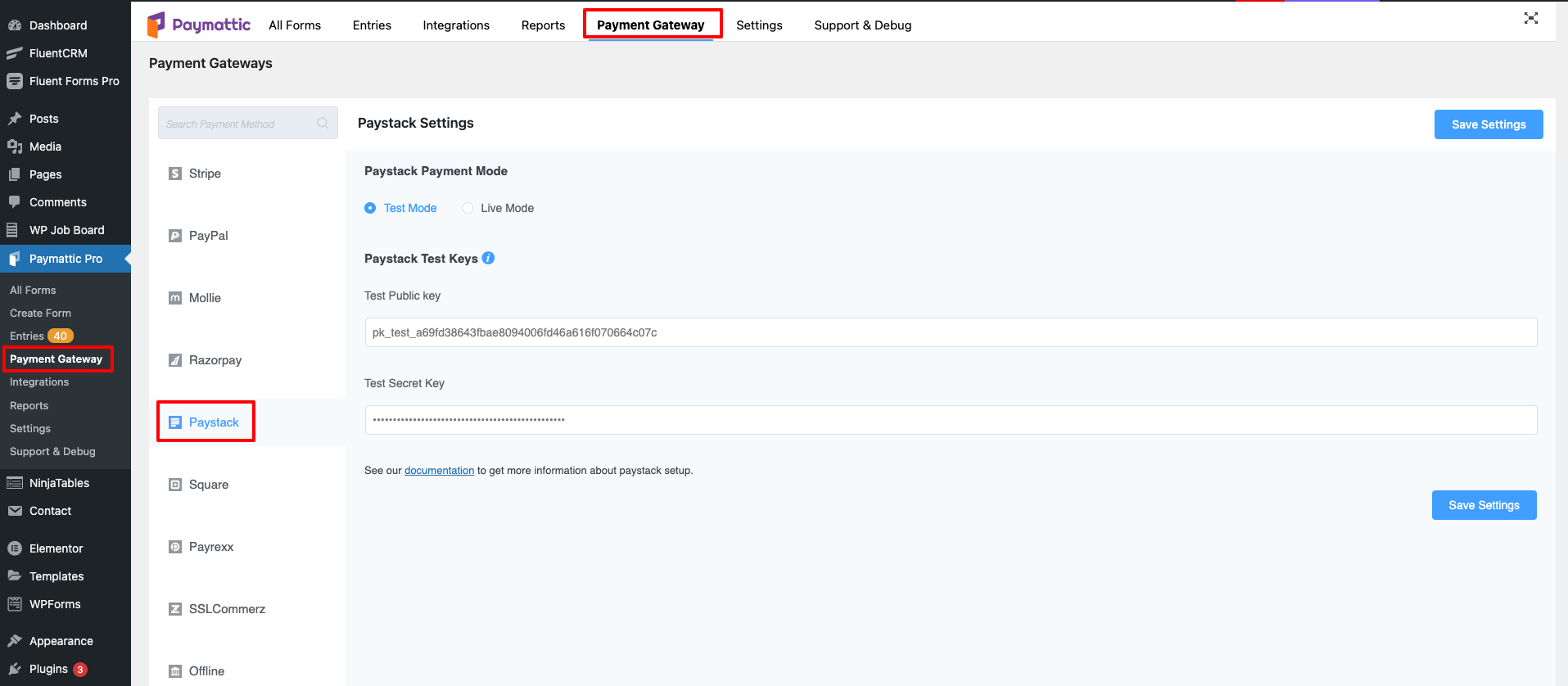Image resolution: width=1568 pixels, height=686 pixels.
Task: Click the Test Secret Key field
Action: pyautogui.click(x=951, y=420)
